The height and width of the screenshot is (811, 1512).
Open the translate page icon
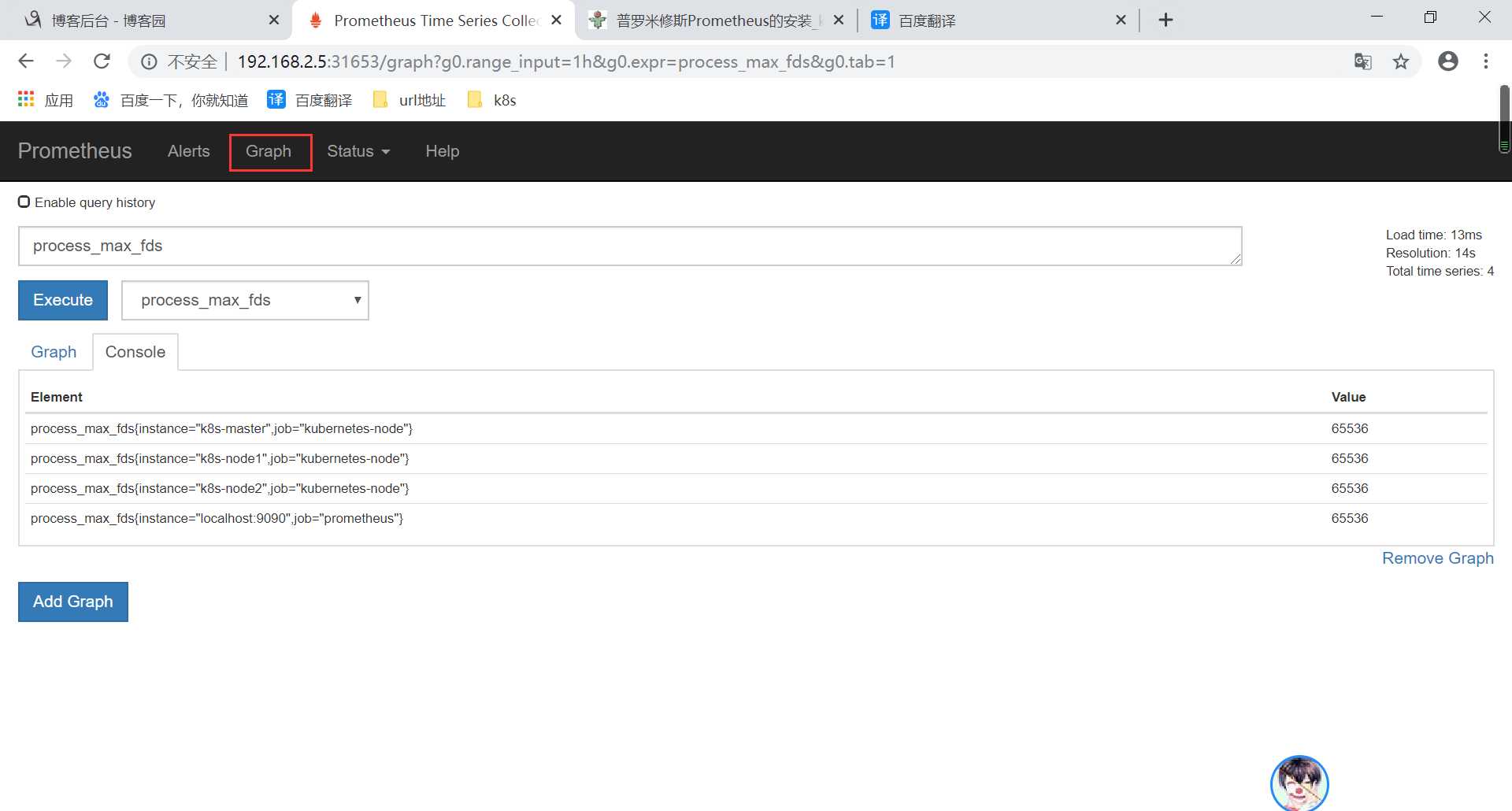(1362, 61)
